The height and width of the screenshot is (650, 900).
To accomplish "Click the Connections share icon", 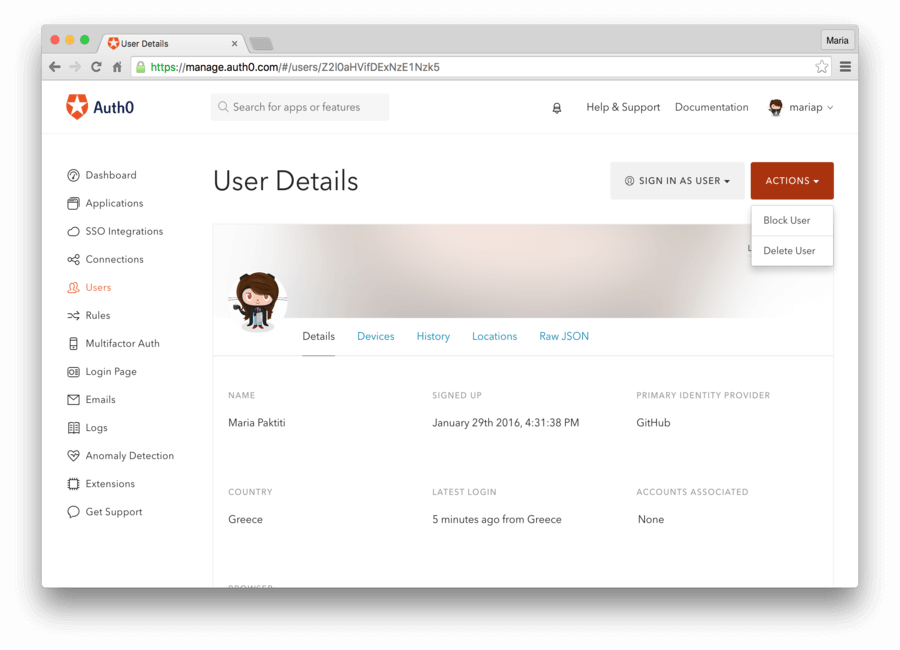I will pos(73,260).
